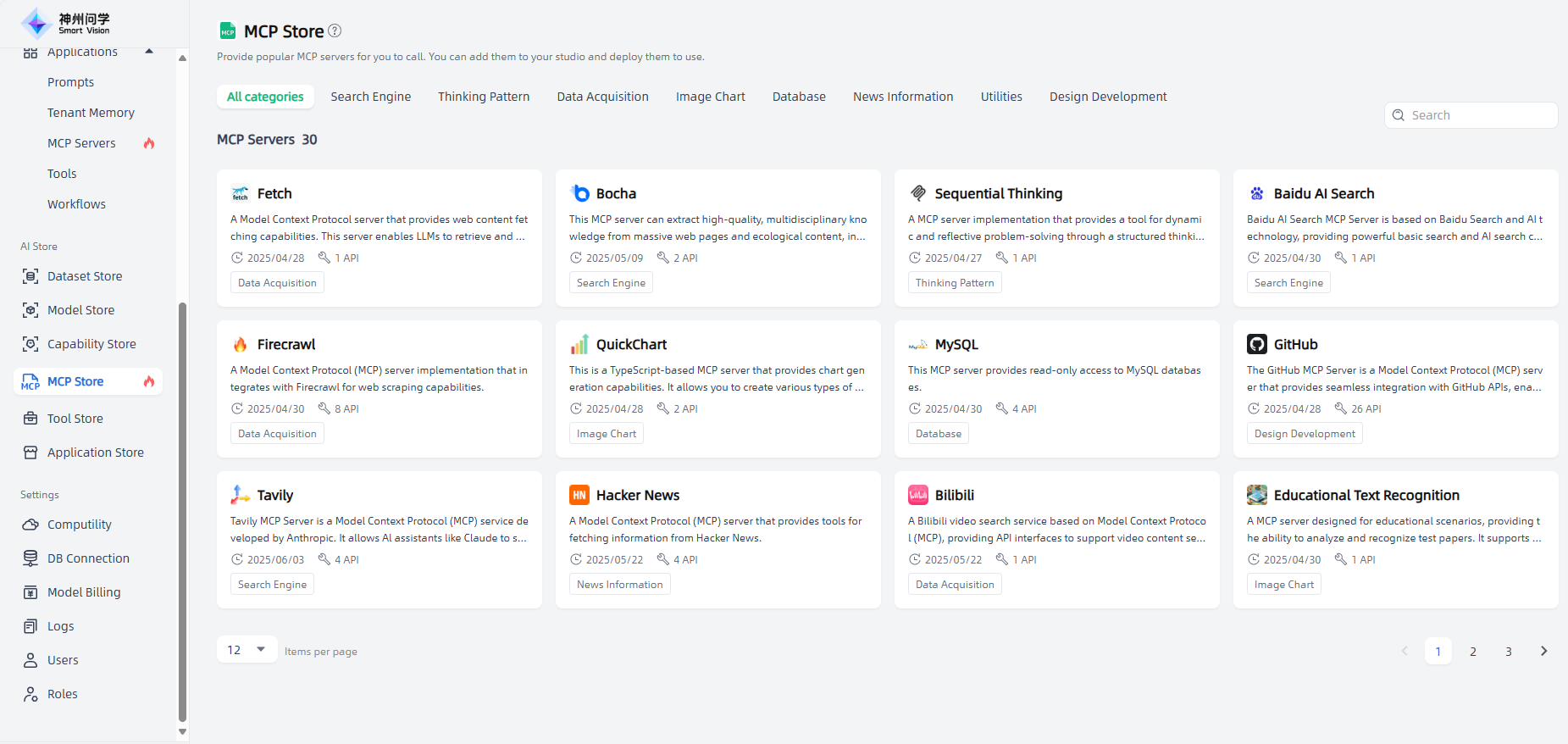Click the Users person icon
The height and width of the screenshot is (744, 1568).
[x=30, y=660]
